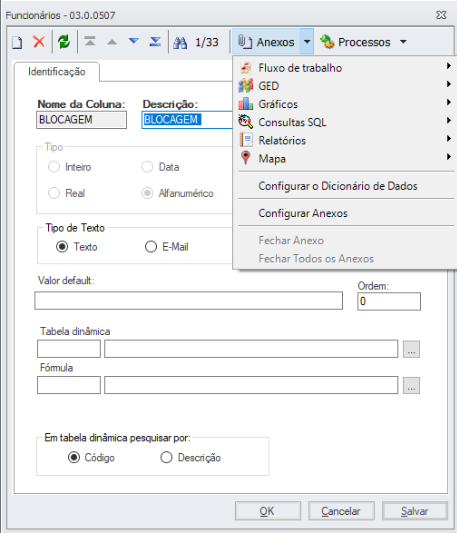Click the Ordem input field

[x=389, y=302]
